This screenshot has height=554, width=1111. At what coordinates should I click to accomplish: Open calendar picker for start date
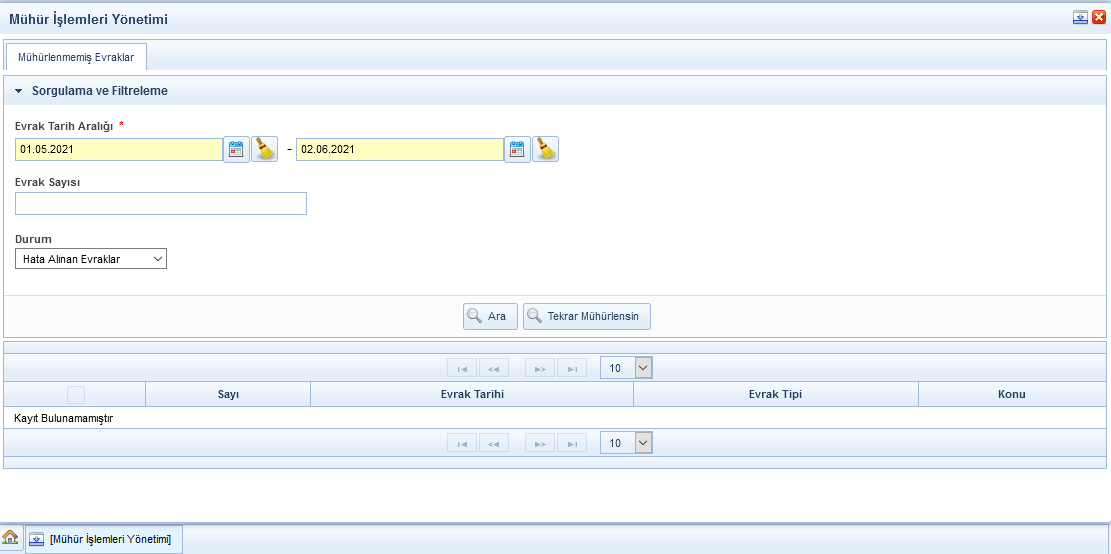(236, 150)
